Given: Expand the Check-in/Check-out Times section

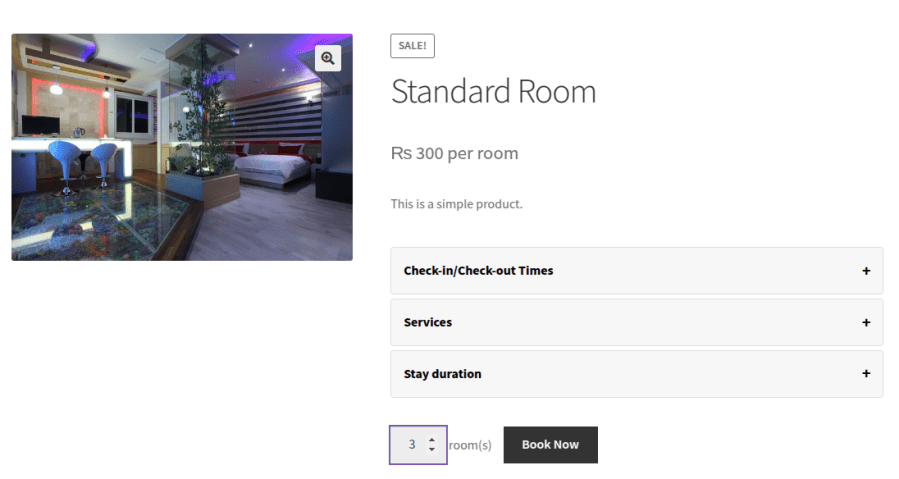Looking at the screenshot, I should (478, 271).
